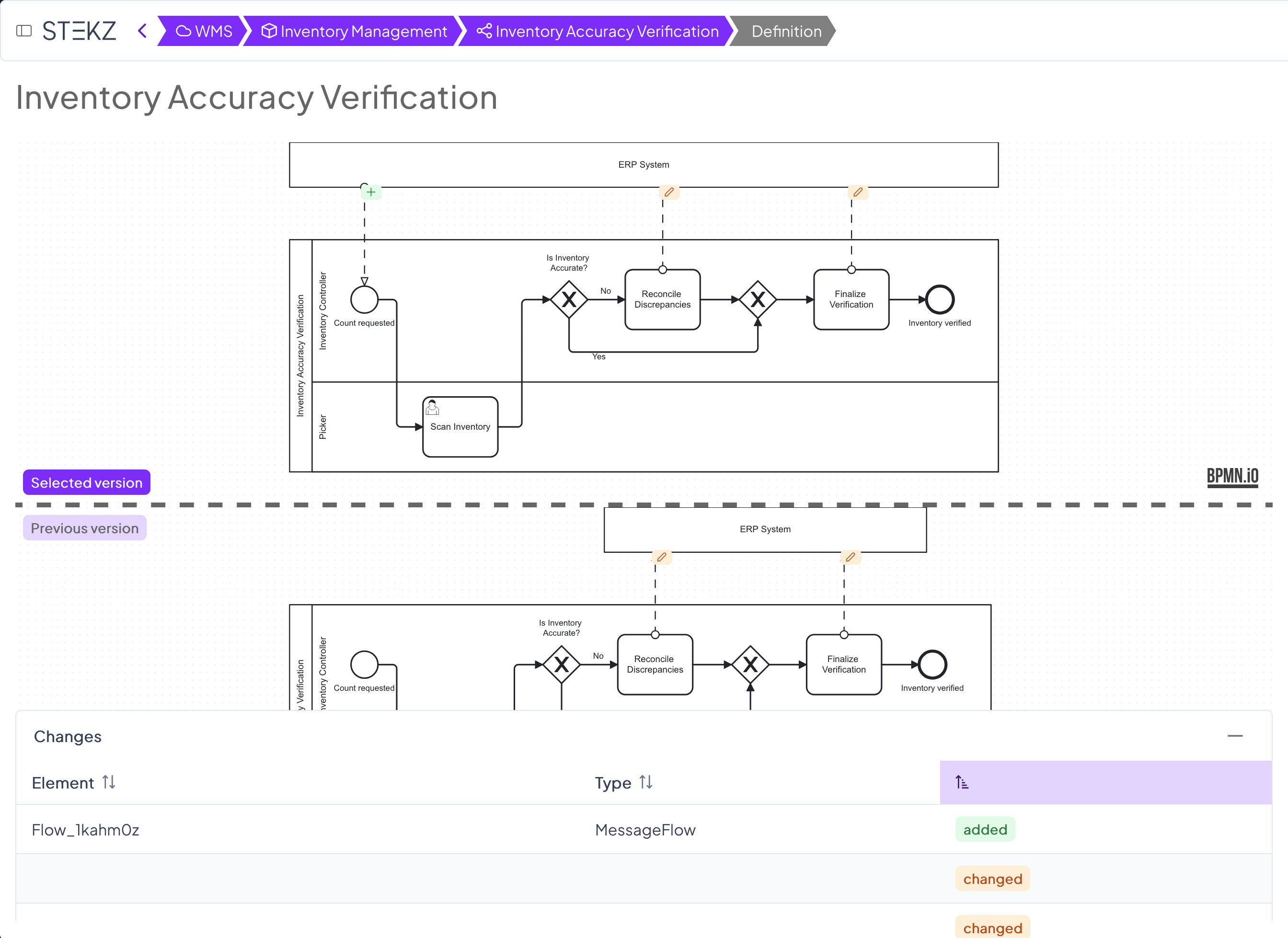The width and height of the screenshot is (1288, 938).
Task: Click the back chevron arrow
Action: (142, 31)
